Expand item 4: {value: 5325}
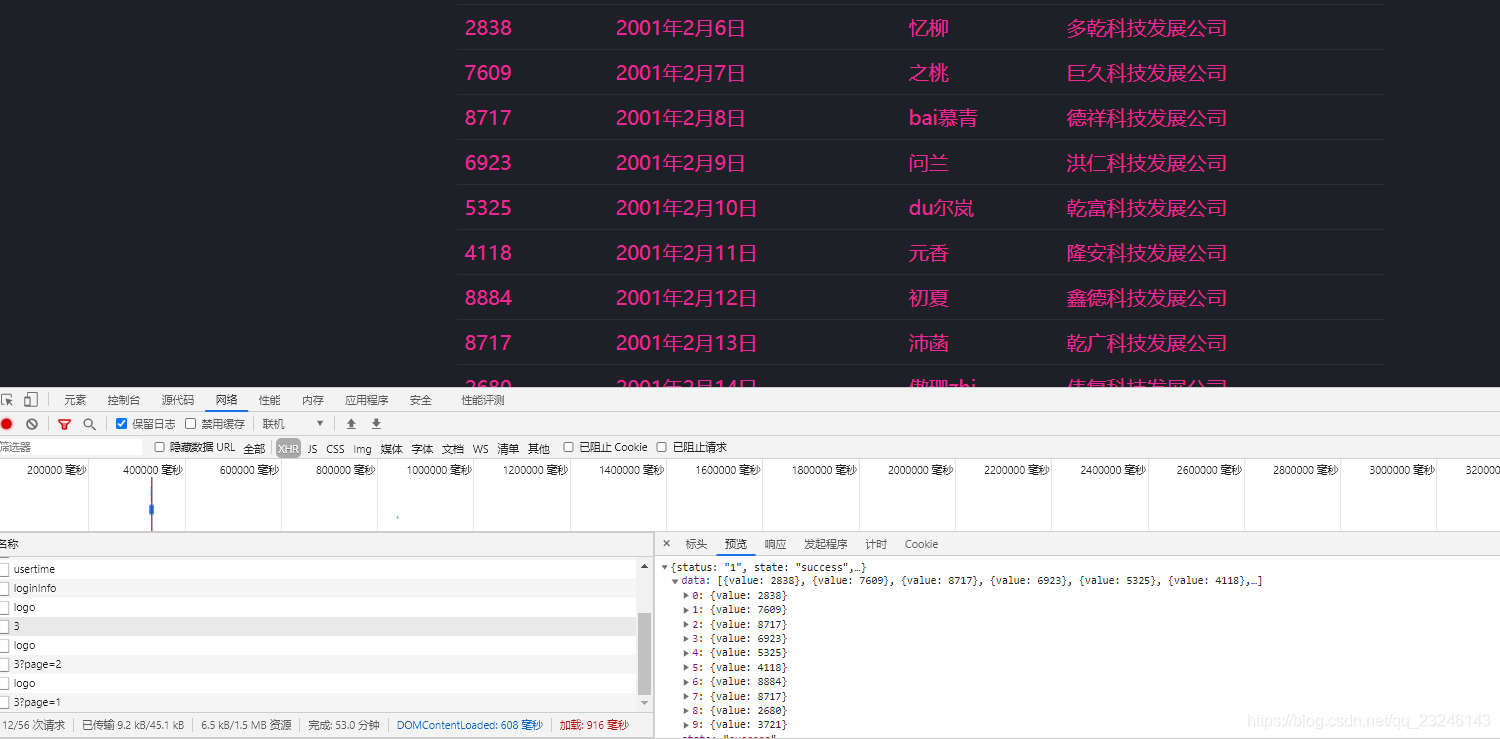1500x739 pixels. point(686,653)
